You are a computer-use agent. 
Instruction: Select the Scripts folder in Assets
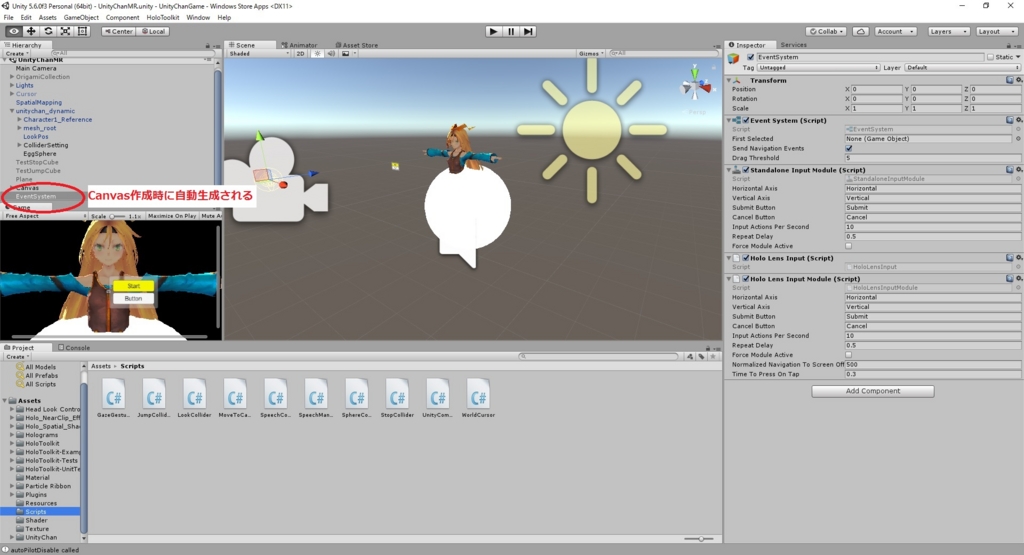click(35, 512)
